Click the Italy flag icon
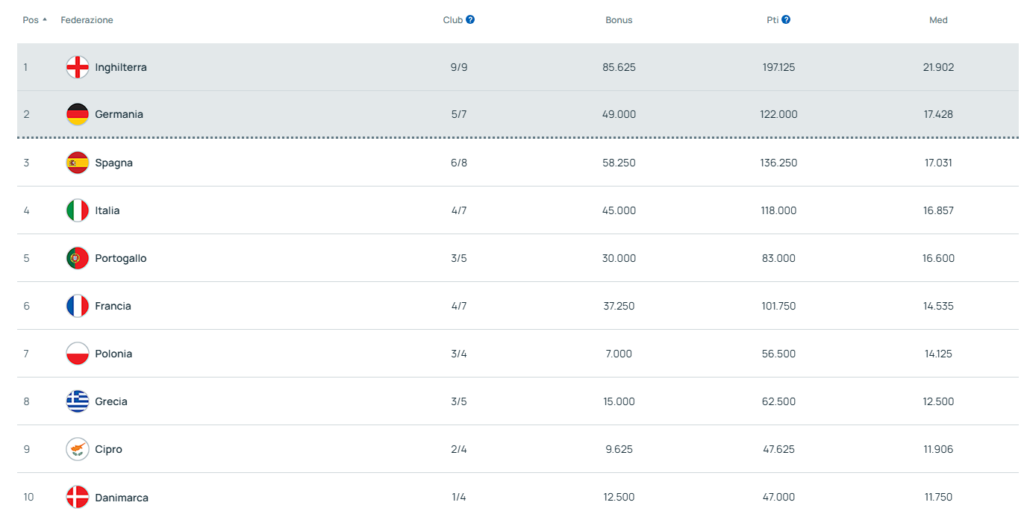Screen dimensions: 1024x520 [x=78, y=210]
